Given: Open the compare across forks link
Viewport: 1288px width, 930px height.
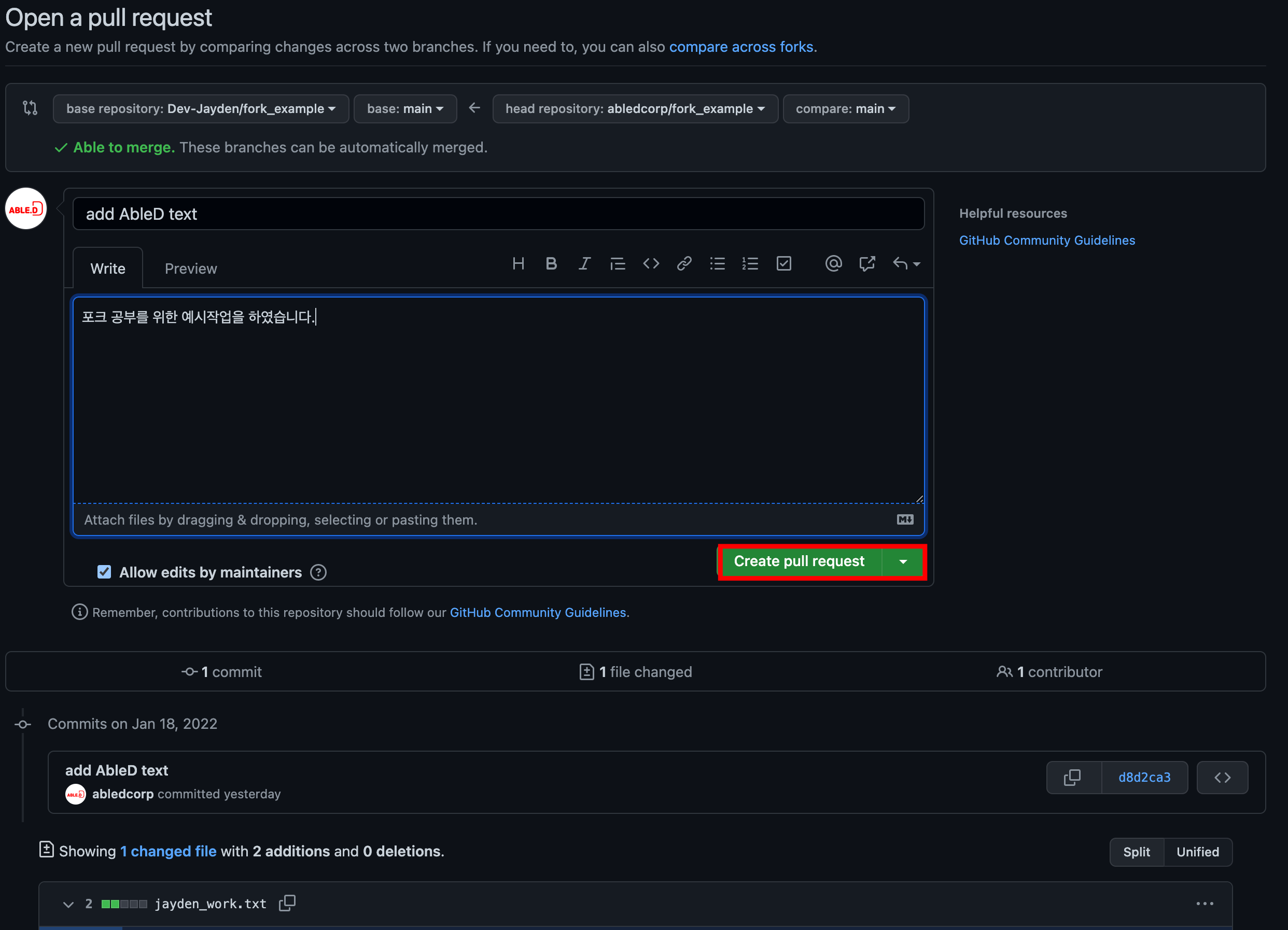Looking at the screenshot, I should [x=740, y=47].
